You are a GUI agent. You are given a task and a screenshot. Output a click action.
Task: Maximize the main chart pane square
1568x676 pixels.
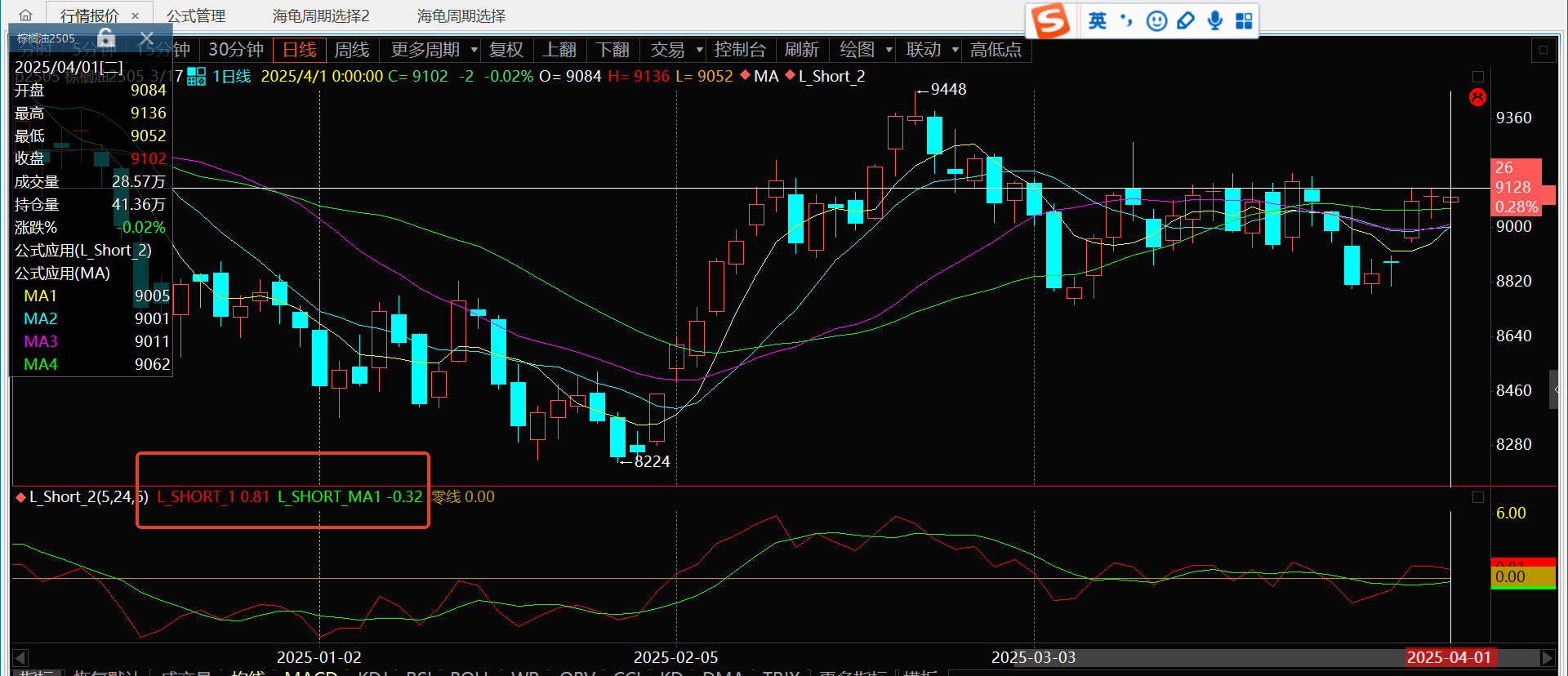pos(1477,76)
